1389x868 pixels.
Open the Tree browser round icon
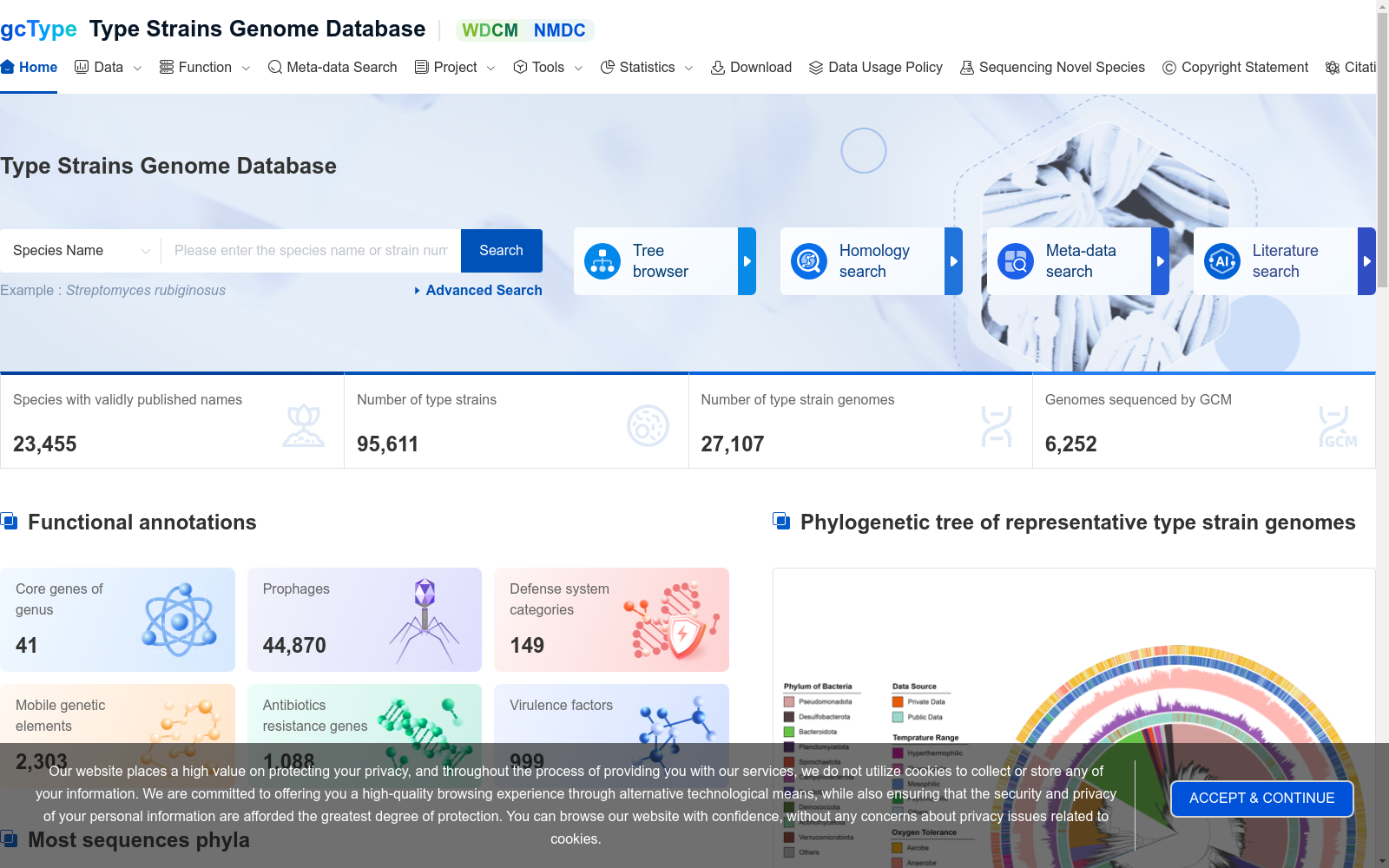[602, 261]
